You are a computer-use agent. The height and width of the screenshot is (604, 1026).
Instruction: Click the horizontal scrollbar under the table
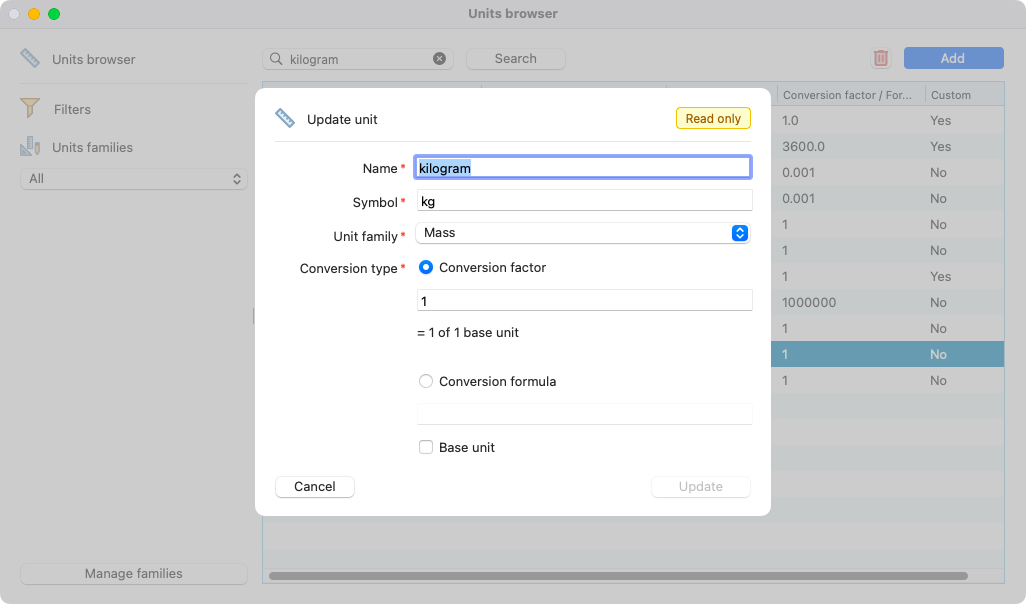coord(618,576)
